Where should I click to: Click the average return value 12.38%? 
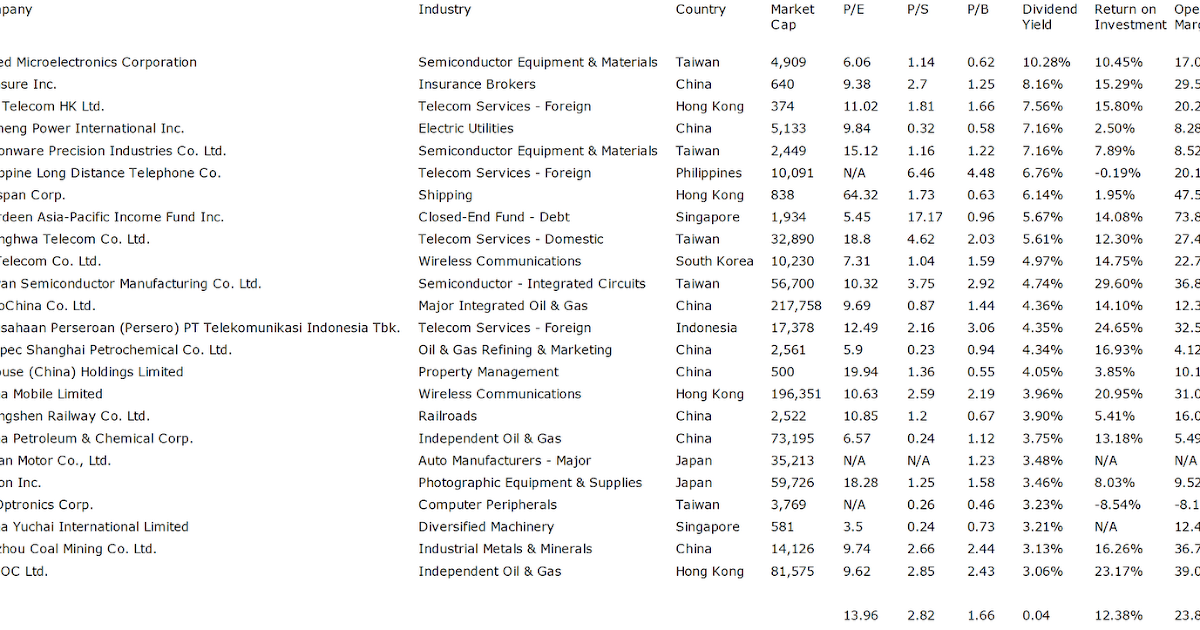pos(1118,615)
